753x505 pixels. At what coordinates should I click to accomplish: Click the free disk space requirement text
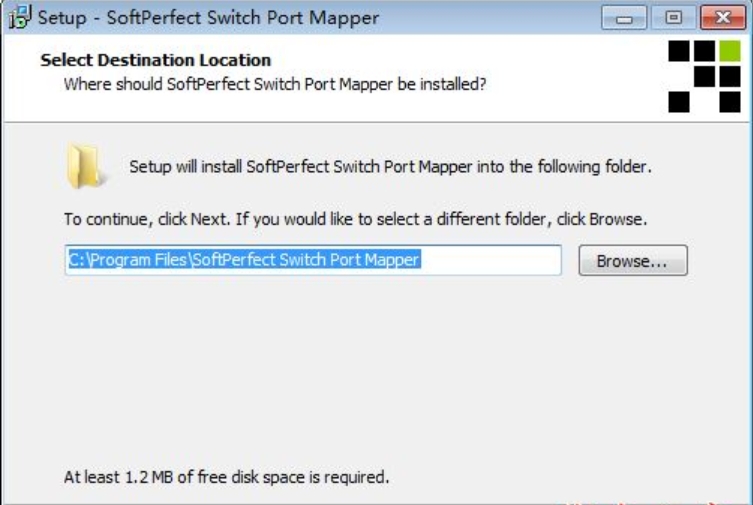227,477
